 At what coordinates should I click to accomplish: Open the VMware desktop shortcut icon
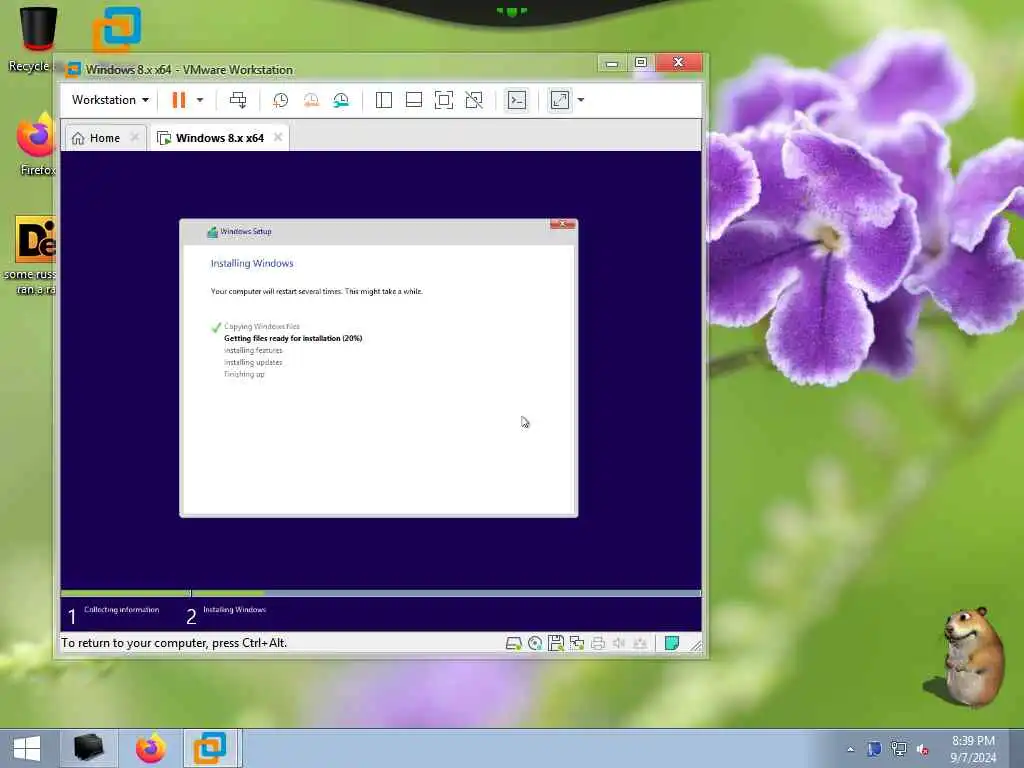pos(116,30)
